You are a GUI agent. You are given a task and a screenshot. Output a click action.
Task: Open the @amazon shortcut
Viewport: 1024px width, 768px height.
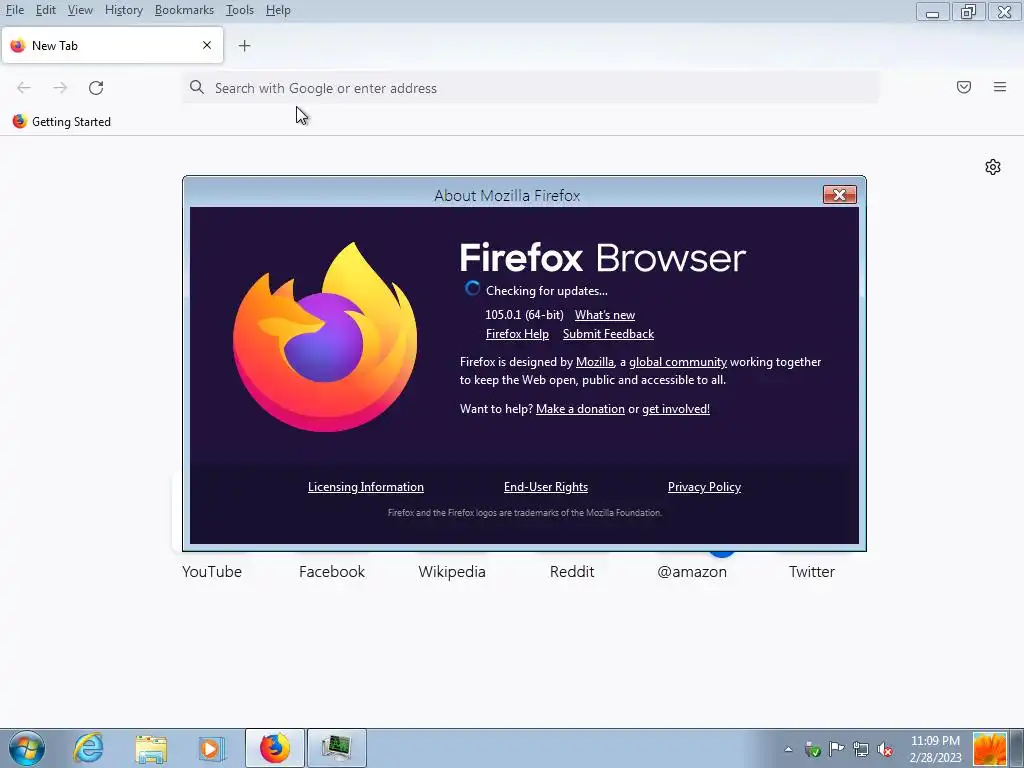(x=692, y=571)
